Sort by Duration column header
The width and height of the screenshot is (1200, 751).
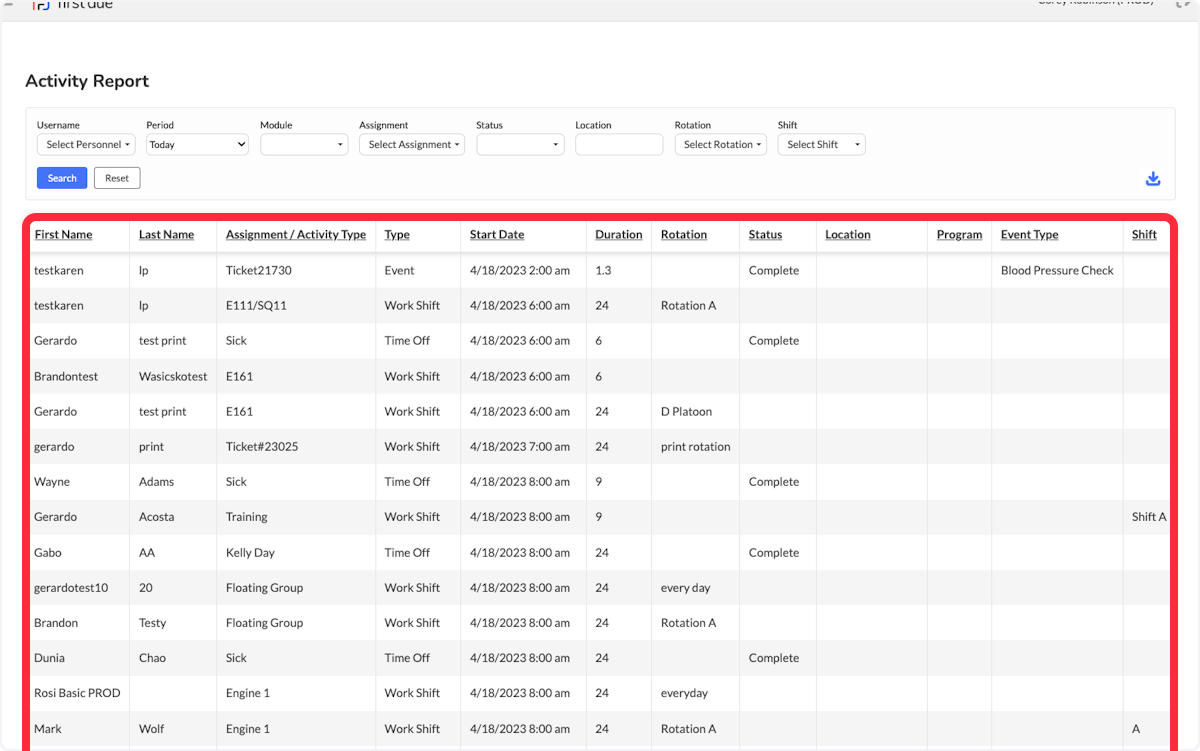pyautogui.click(x=619, y=235)
